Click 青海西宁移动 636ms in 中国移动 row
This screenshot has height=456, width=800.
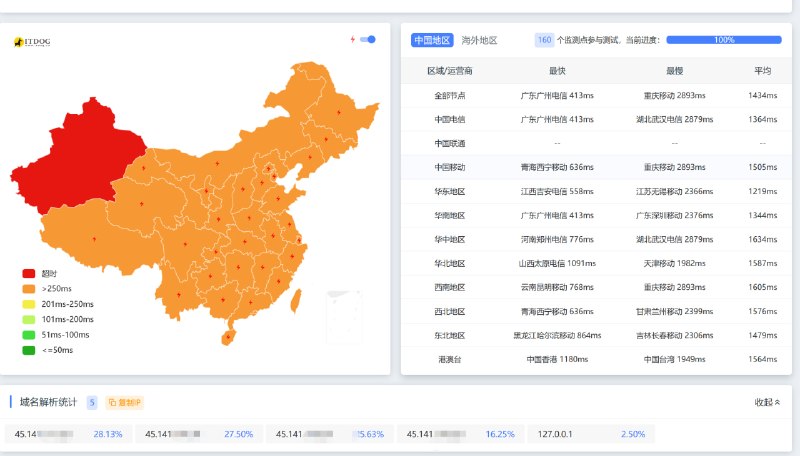[x=557, y=167]
